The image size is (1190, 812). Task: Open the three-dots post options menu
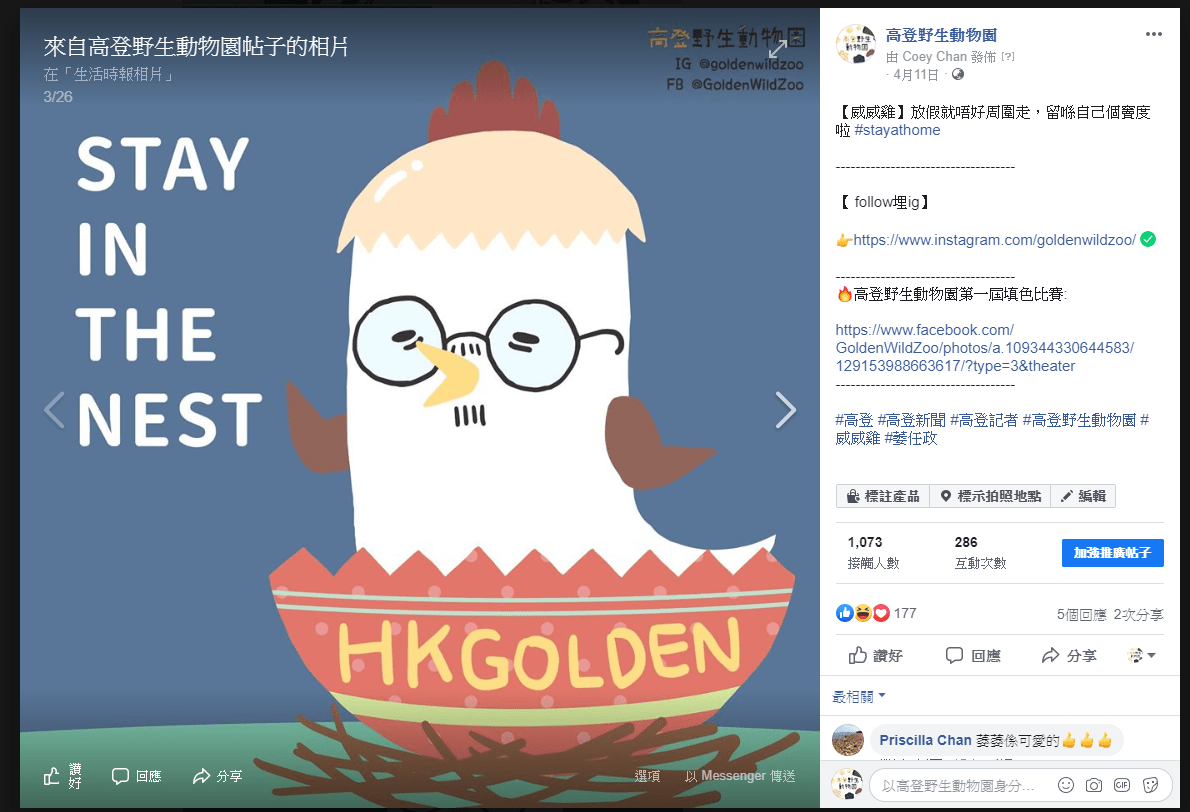pyautogui.click(x=1154, y=34)
